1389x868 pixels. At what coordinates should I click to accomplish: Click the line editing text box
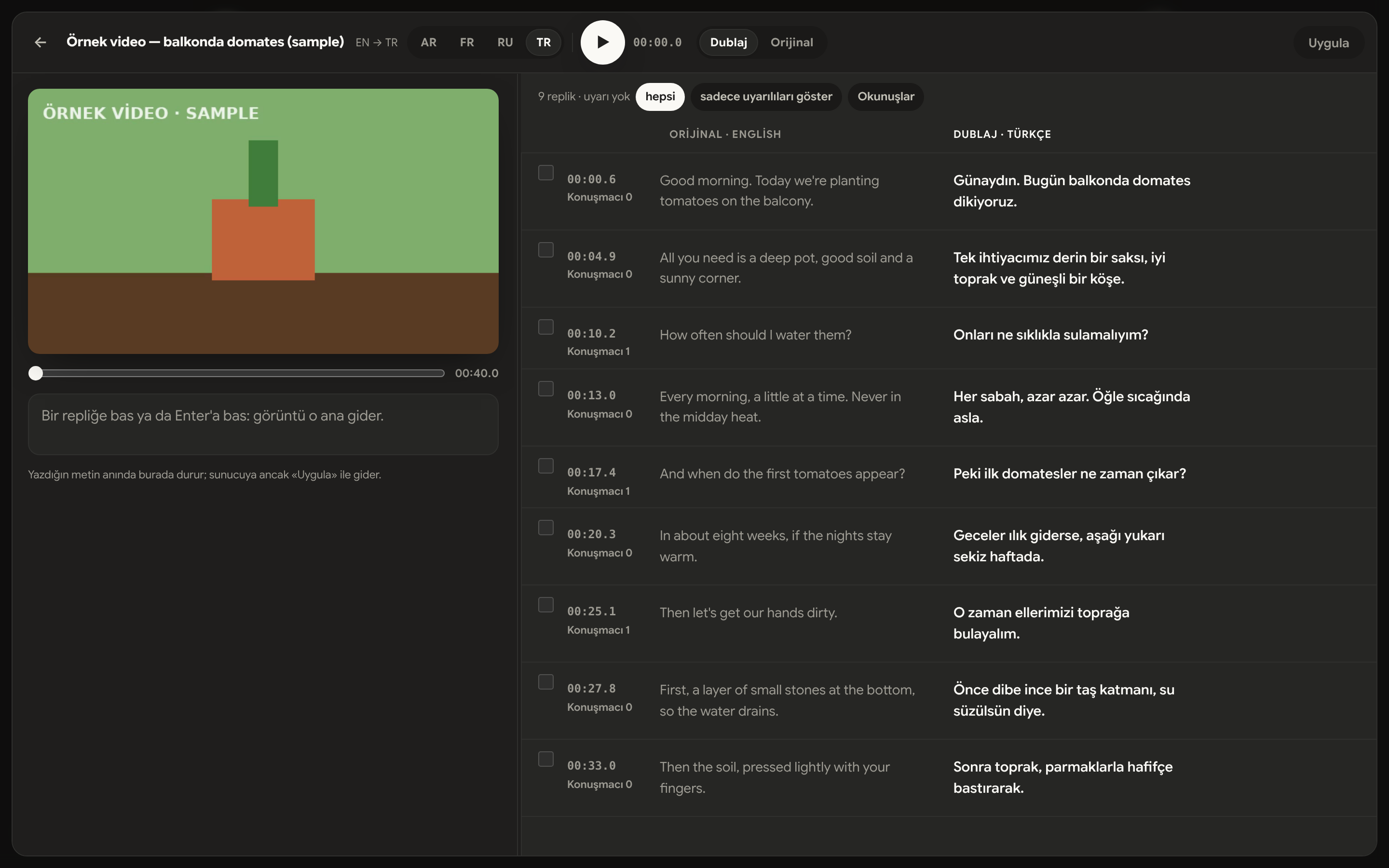[263, 424]
